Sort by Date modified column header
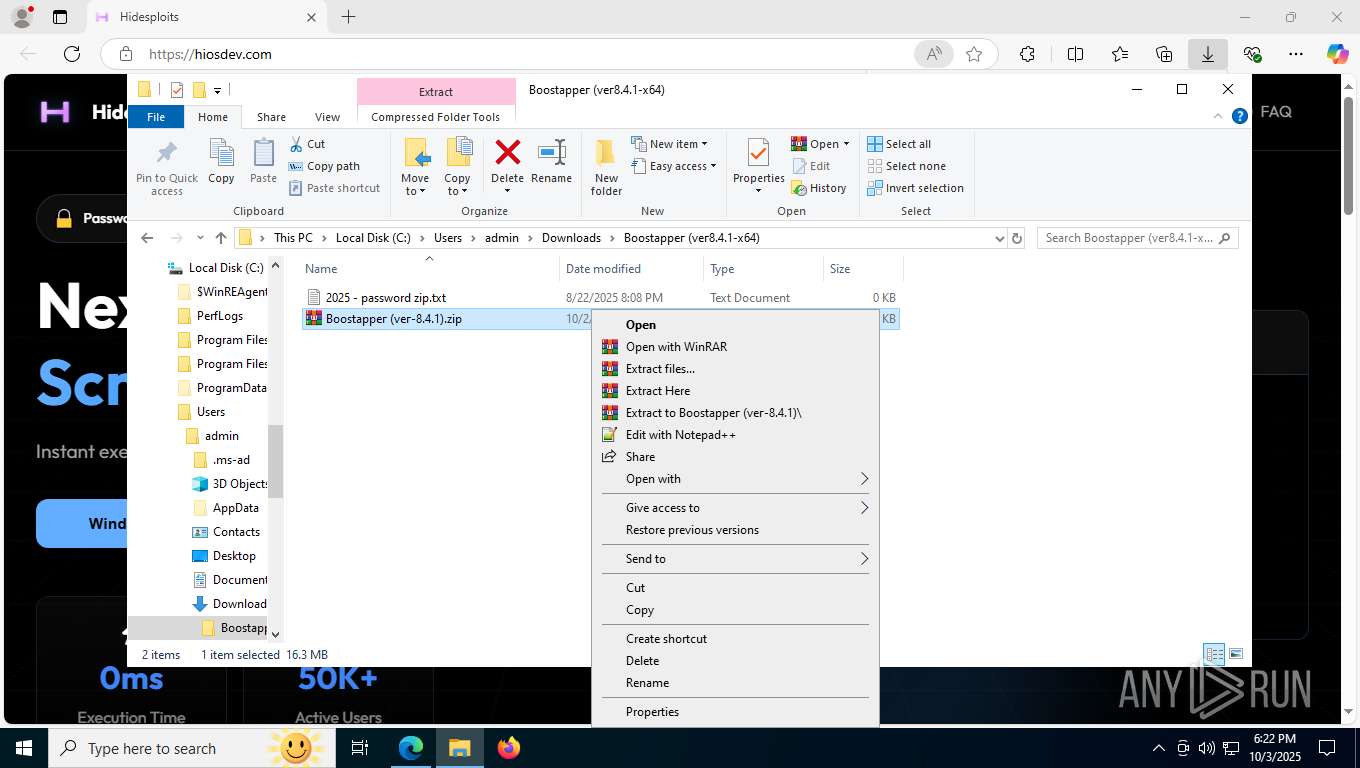 coord(632,268)
